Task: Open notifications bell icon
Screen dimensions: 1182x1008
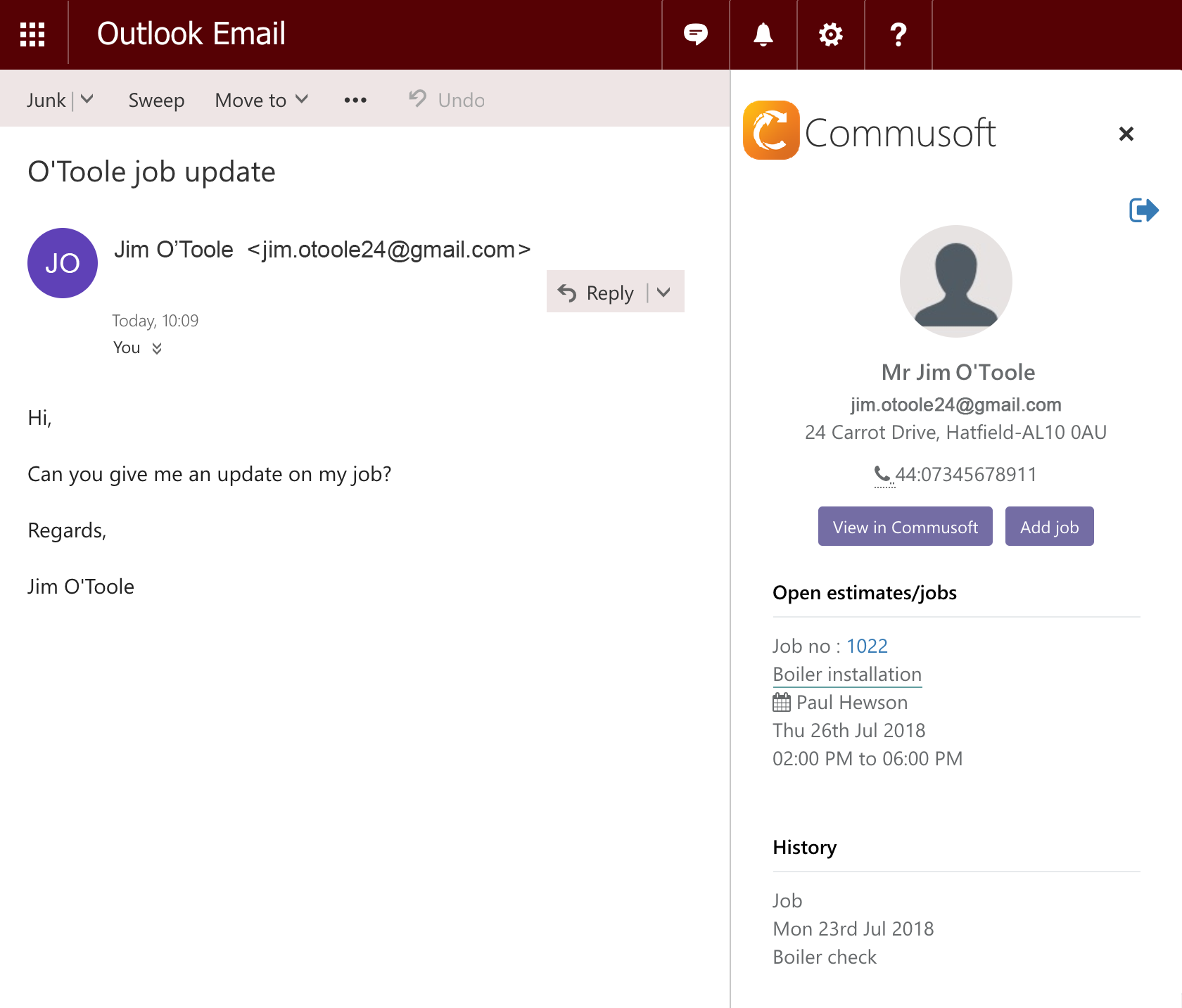Action: click(763, 34)
